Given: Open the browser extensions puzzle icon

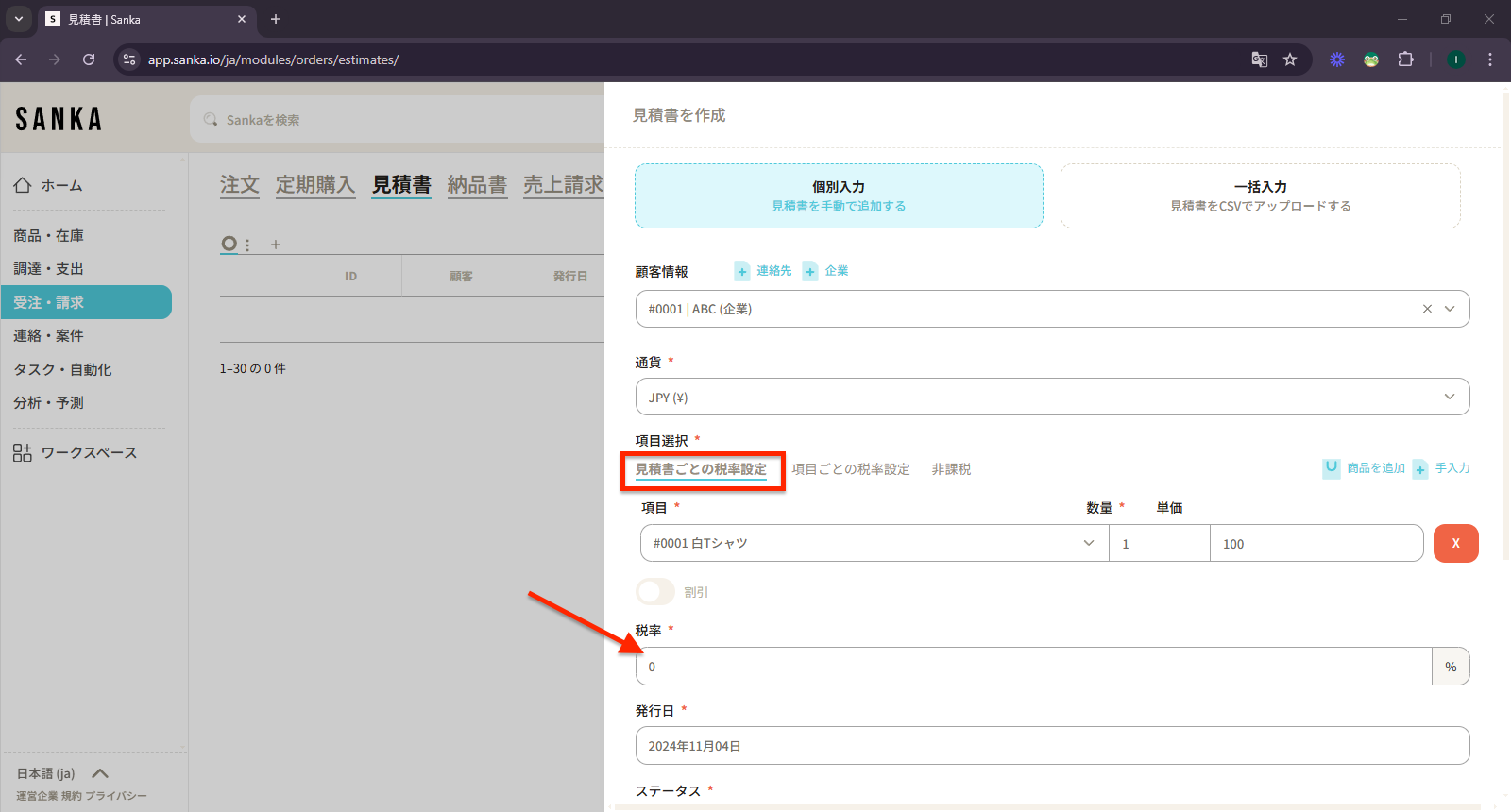Looking at the screenshot, I should [x=1405, y=59].
